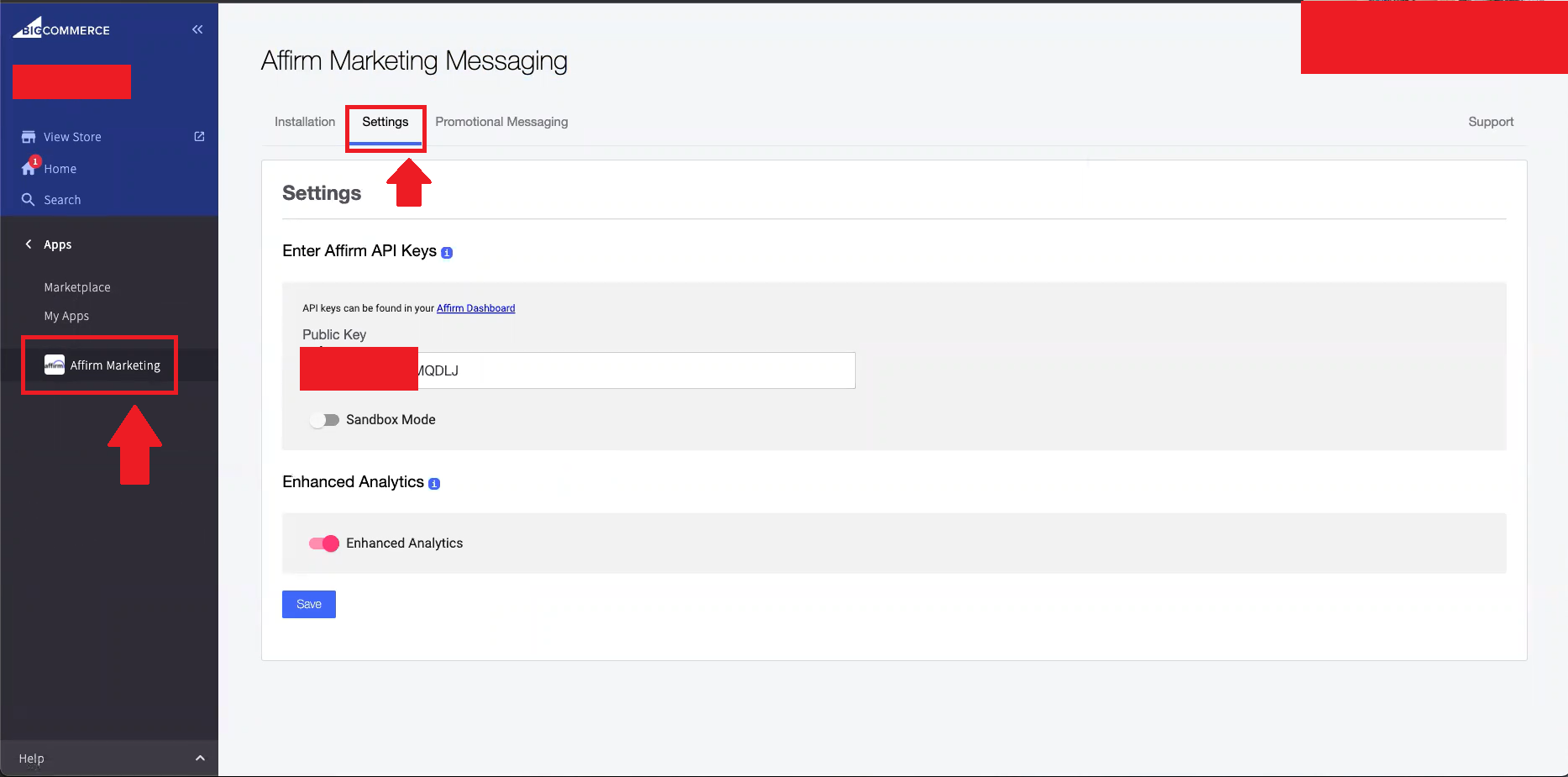The image size is (1568, 777).
Task: Click the Help label at bottom
Action: (32, 759)
